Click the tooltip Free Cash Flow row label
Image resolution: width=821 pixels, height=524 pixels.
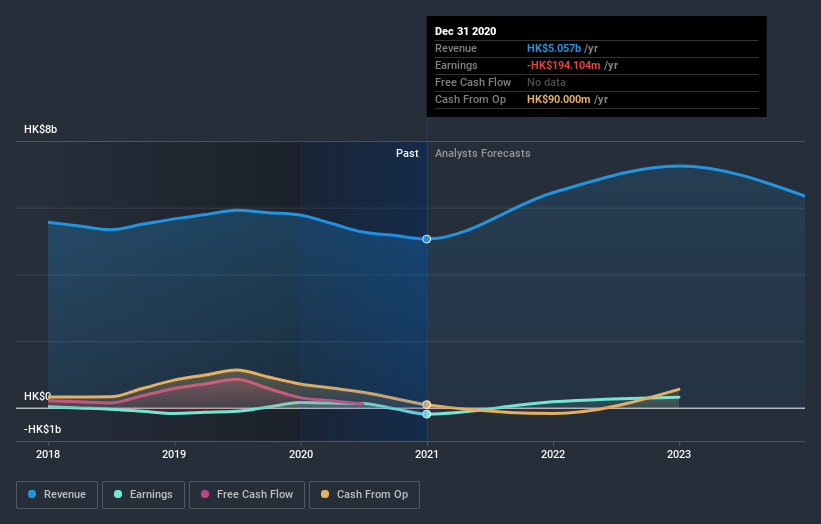click(473, 82)
